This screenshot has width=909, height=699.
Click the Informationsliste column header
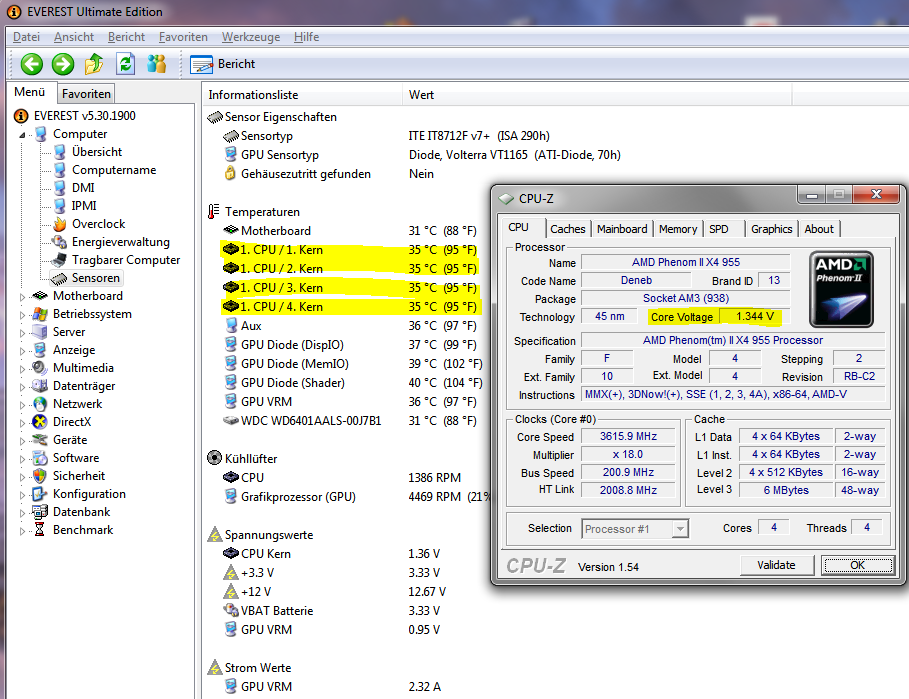[301, 94]
